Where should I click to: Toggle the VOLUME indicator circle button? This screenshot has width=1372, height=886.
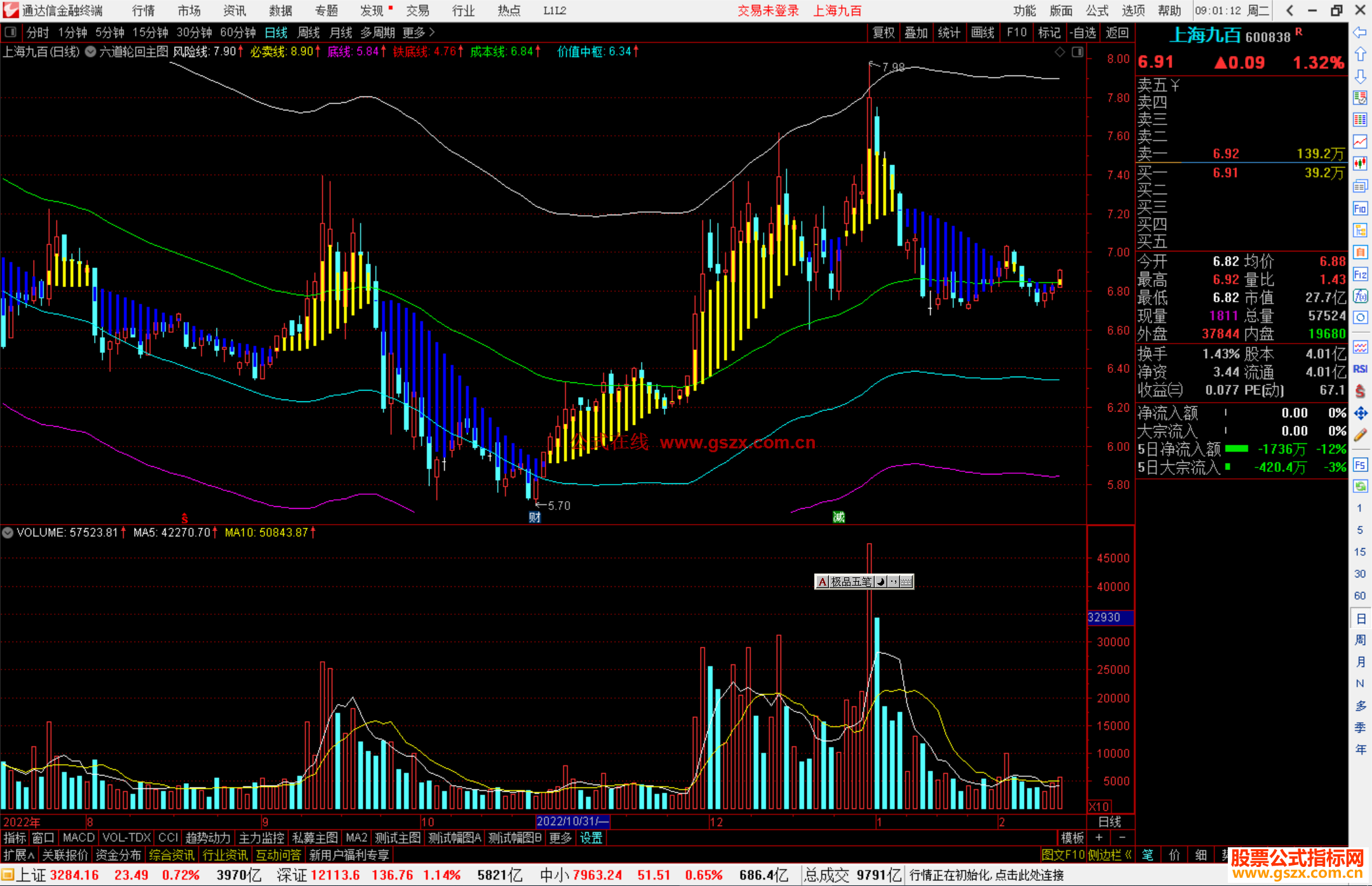pos(8,533)
